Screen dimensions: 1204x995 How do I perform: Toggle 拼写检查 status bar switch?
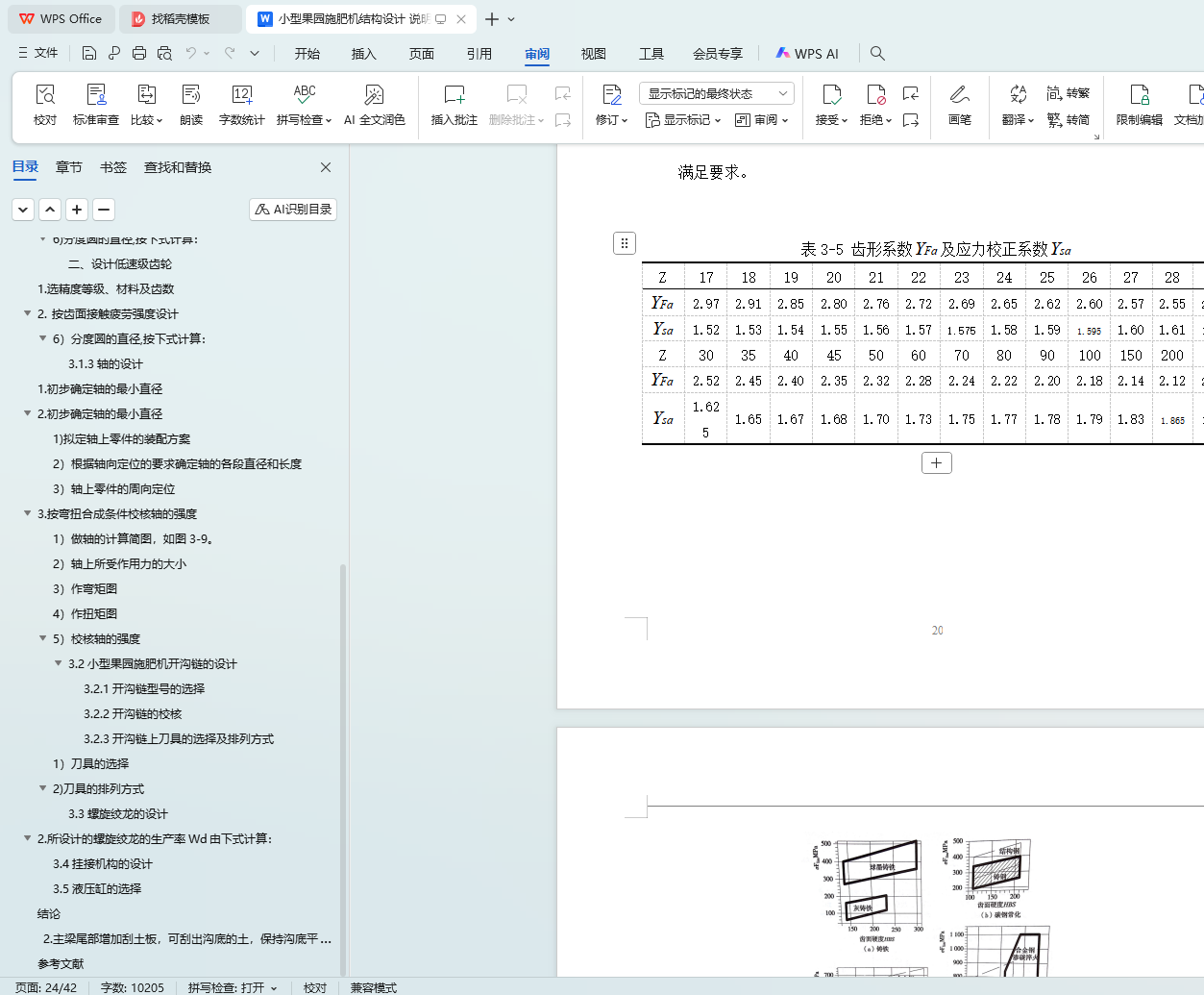(x=233, y=987)
